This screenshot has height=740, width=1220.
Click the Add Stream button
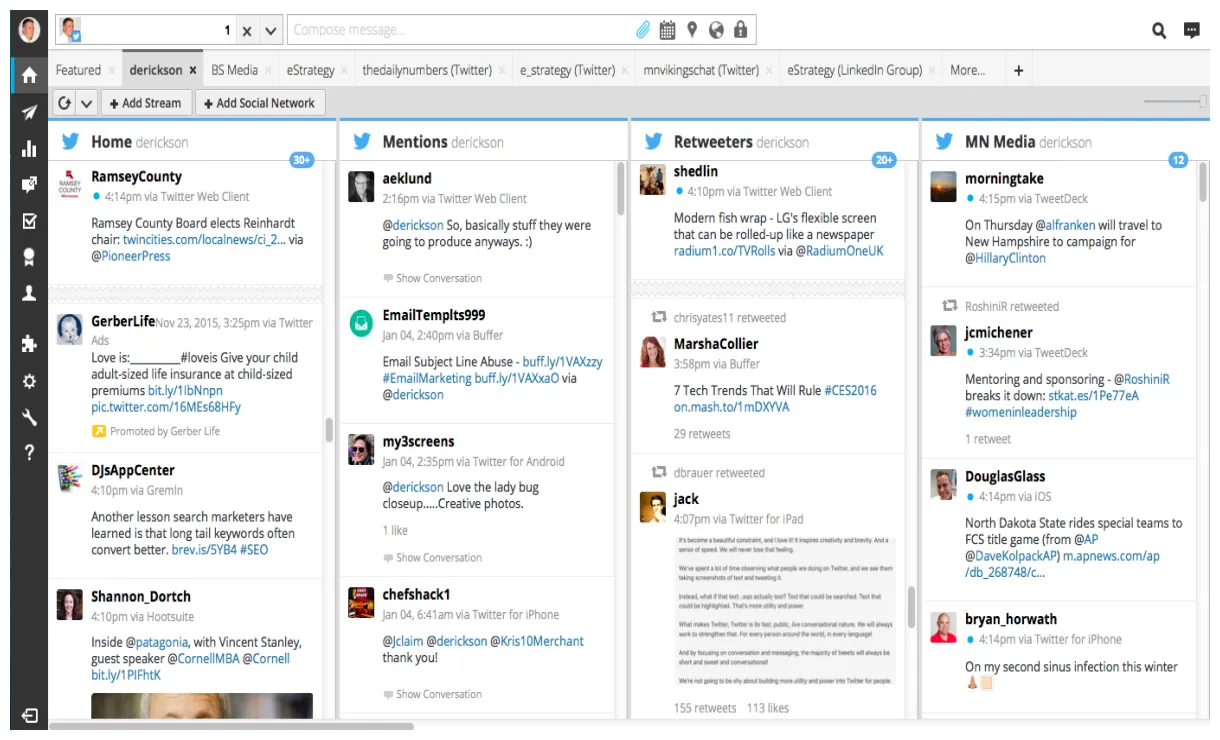click(x=146, y=102)
